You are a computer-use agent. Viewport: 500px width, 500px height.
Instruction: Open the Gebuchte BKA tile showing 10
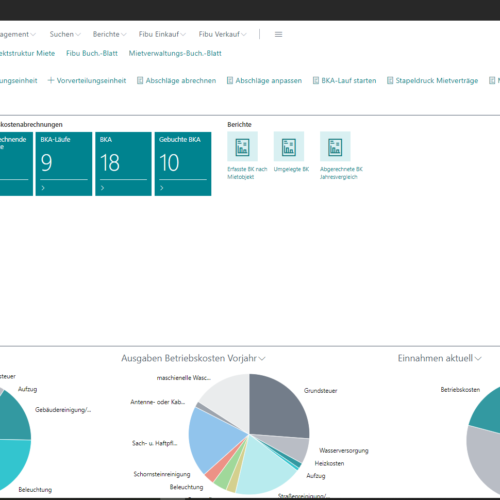point(183,164)
